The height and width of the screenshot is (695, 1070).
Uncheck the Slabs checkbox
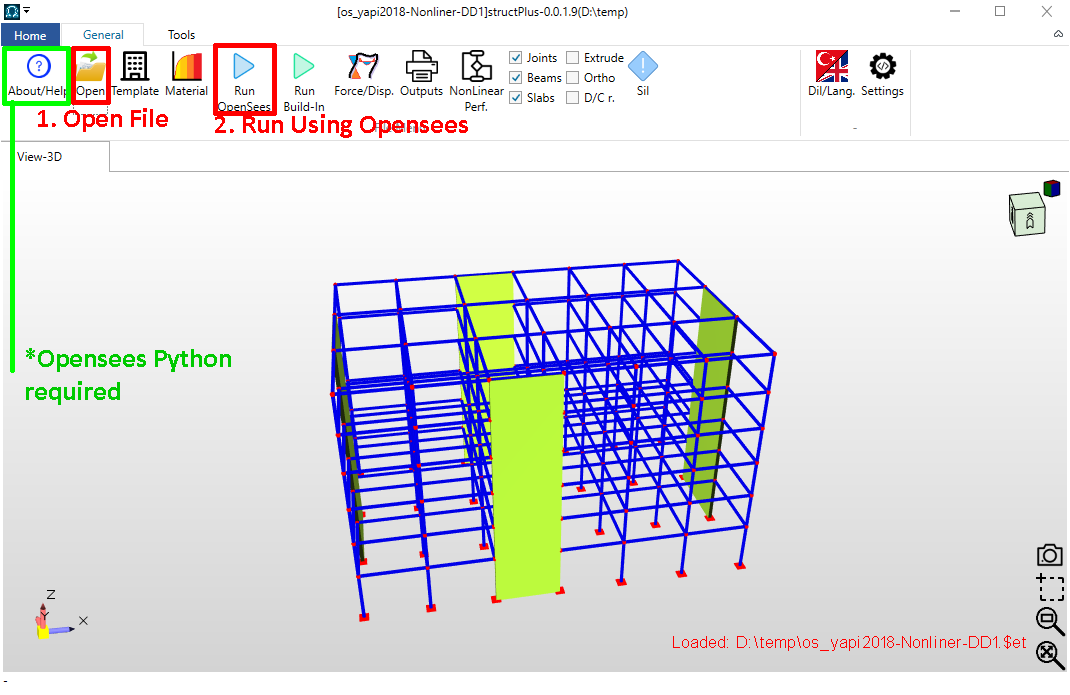tap(516, 98)
